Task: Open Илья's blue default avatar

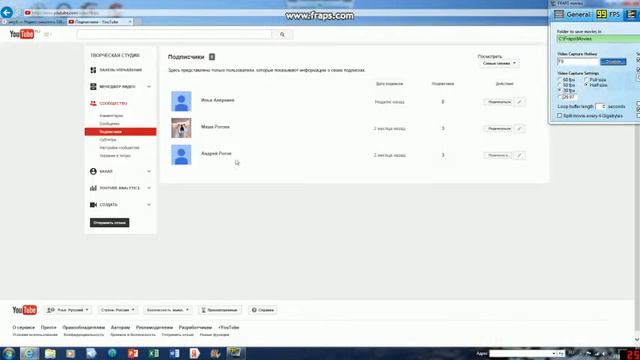Action: pyautogui.click(x=181, y=101)
